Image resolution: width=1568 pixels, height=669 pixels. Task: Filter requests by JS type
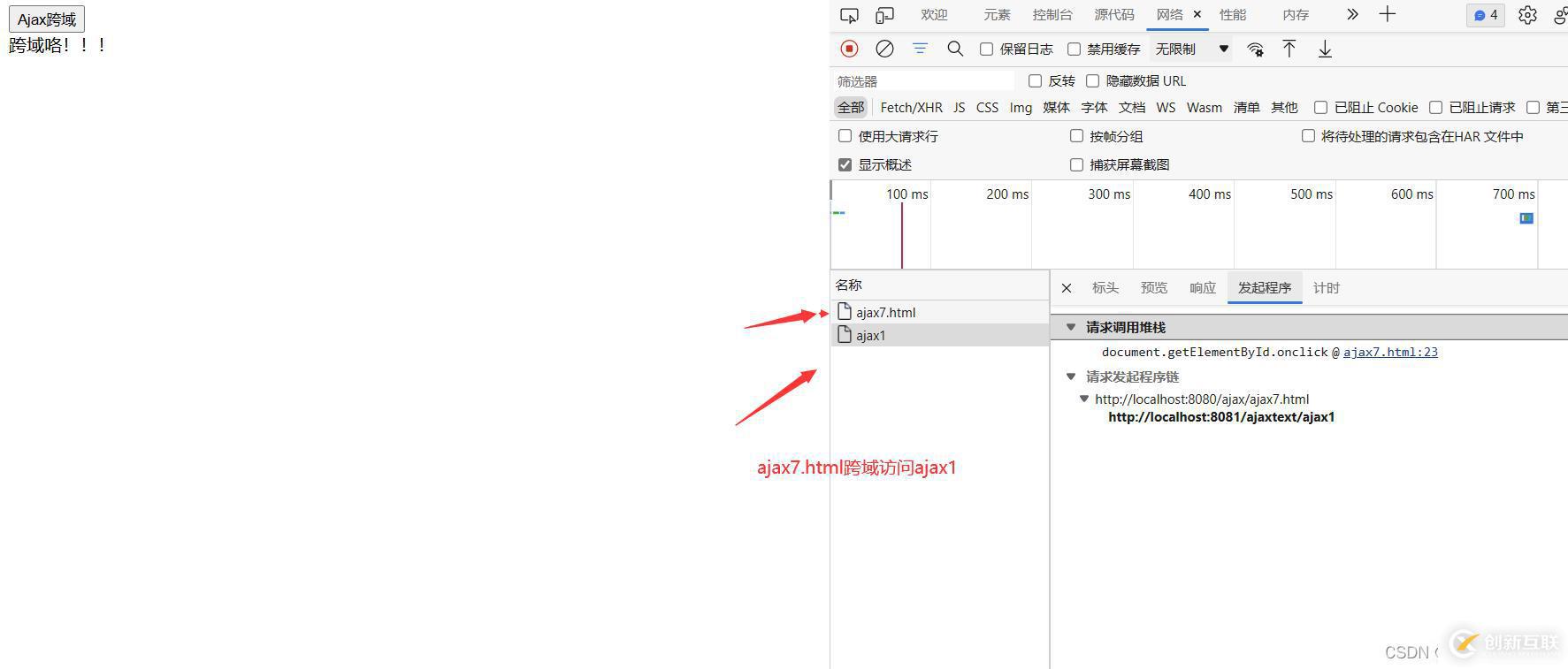(x=960, y=108)
